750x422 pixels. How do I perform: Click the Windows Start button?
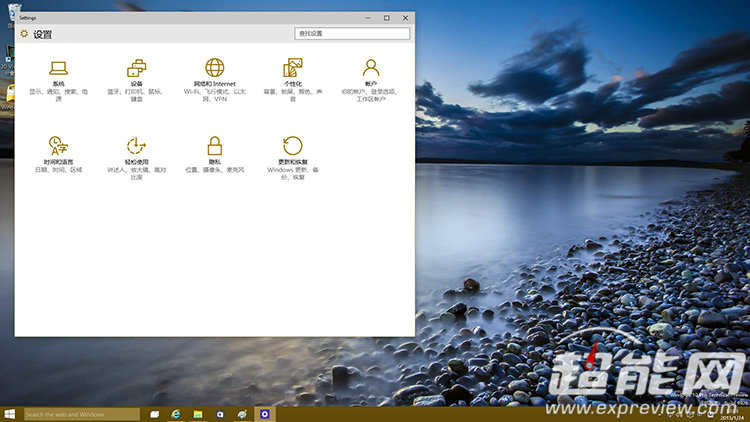(x=10, y=413)
